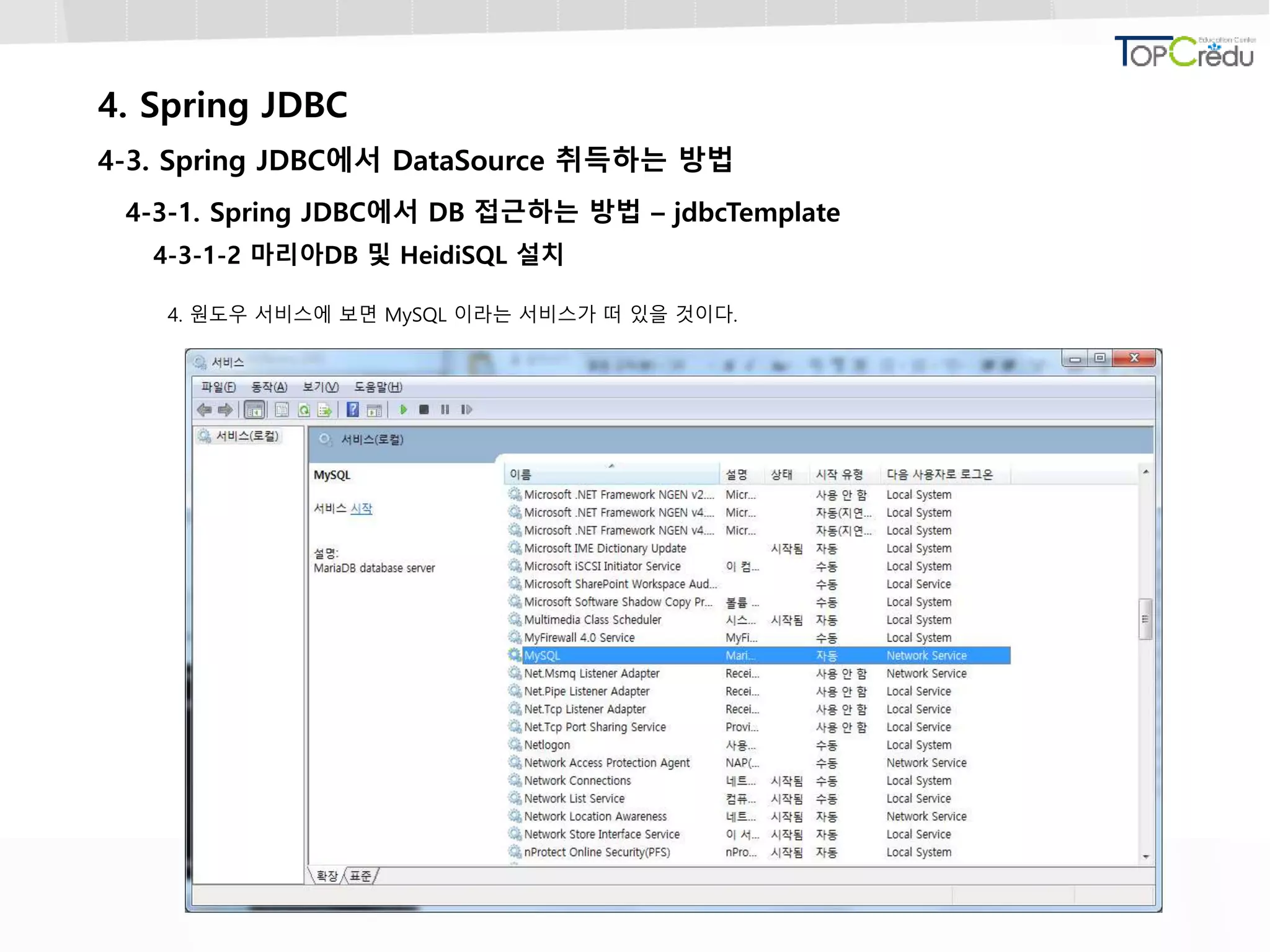
Task: Select the Network Connections row
Action: tap(759, 781)
